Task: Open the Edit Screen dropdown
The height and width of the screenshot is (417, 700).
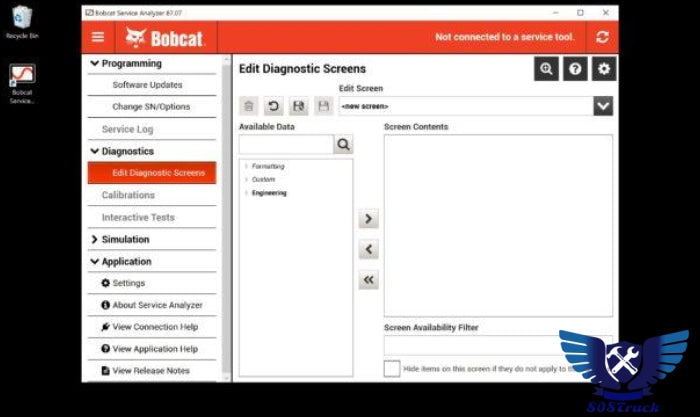Action: point(603,106)
